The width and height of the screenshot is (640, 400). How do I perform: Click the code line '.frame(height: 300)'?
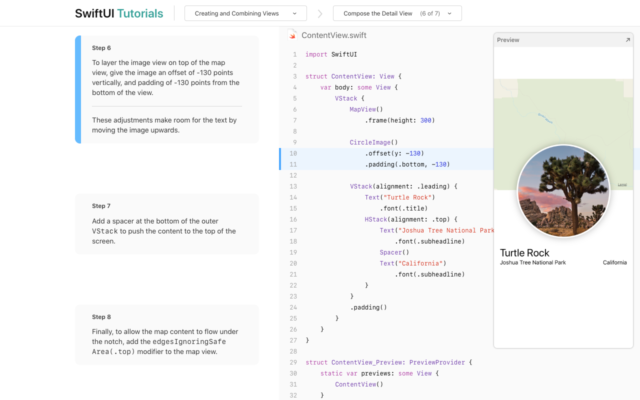pos(400,120)
